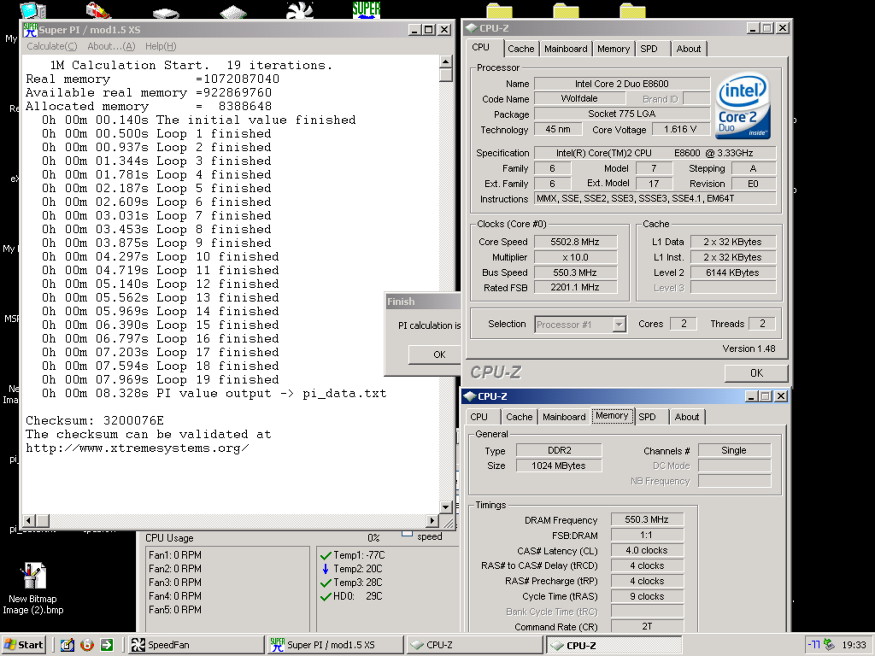This screenshot has width=875, height=656.
Task: Click the Intel Core 2 Duo logo
Action: (x=743, y=107)
